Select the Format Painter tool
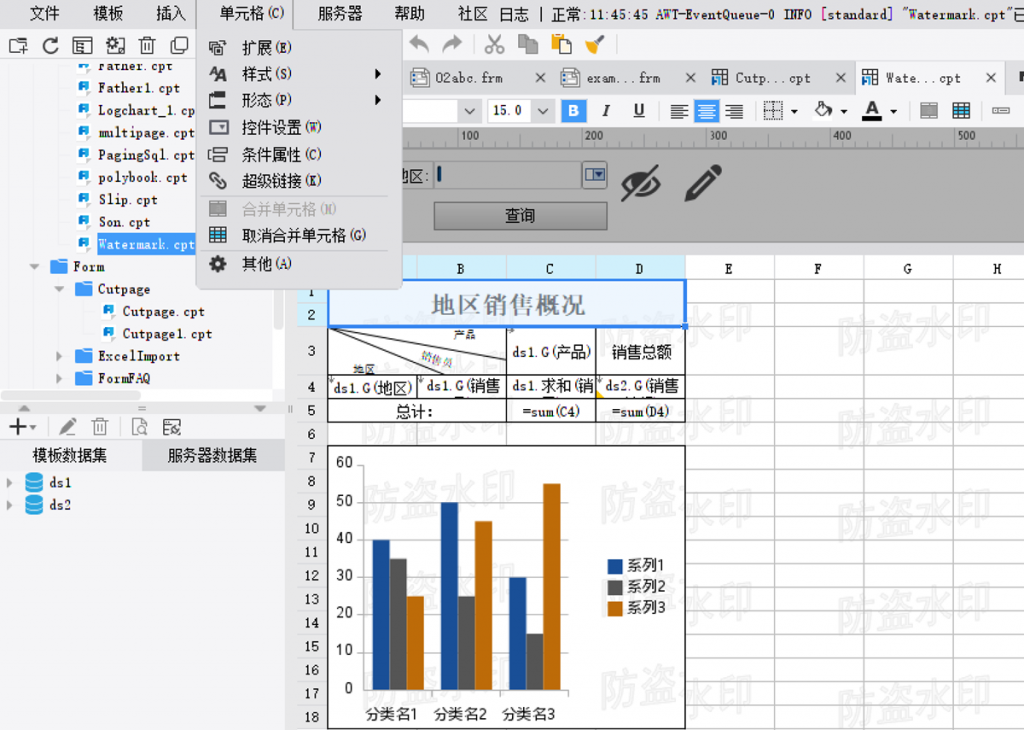 (x=593, y=44)
